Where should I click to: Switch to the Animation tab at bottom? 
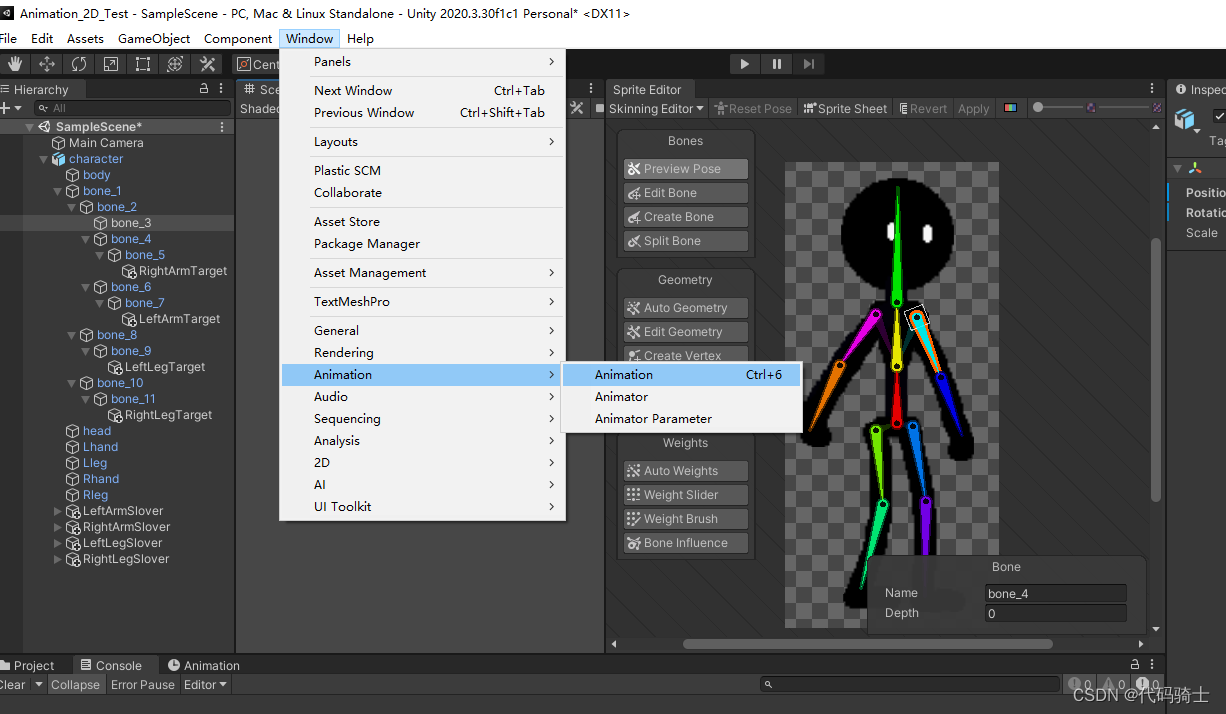tap(204, 665)
